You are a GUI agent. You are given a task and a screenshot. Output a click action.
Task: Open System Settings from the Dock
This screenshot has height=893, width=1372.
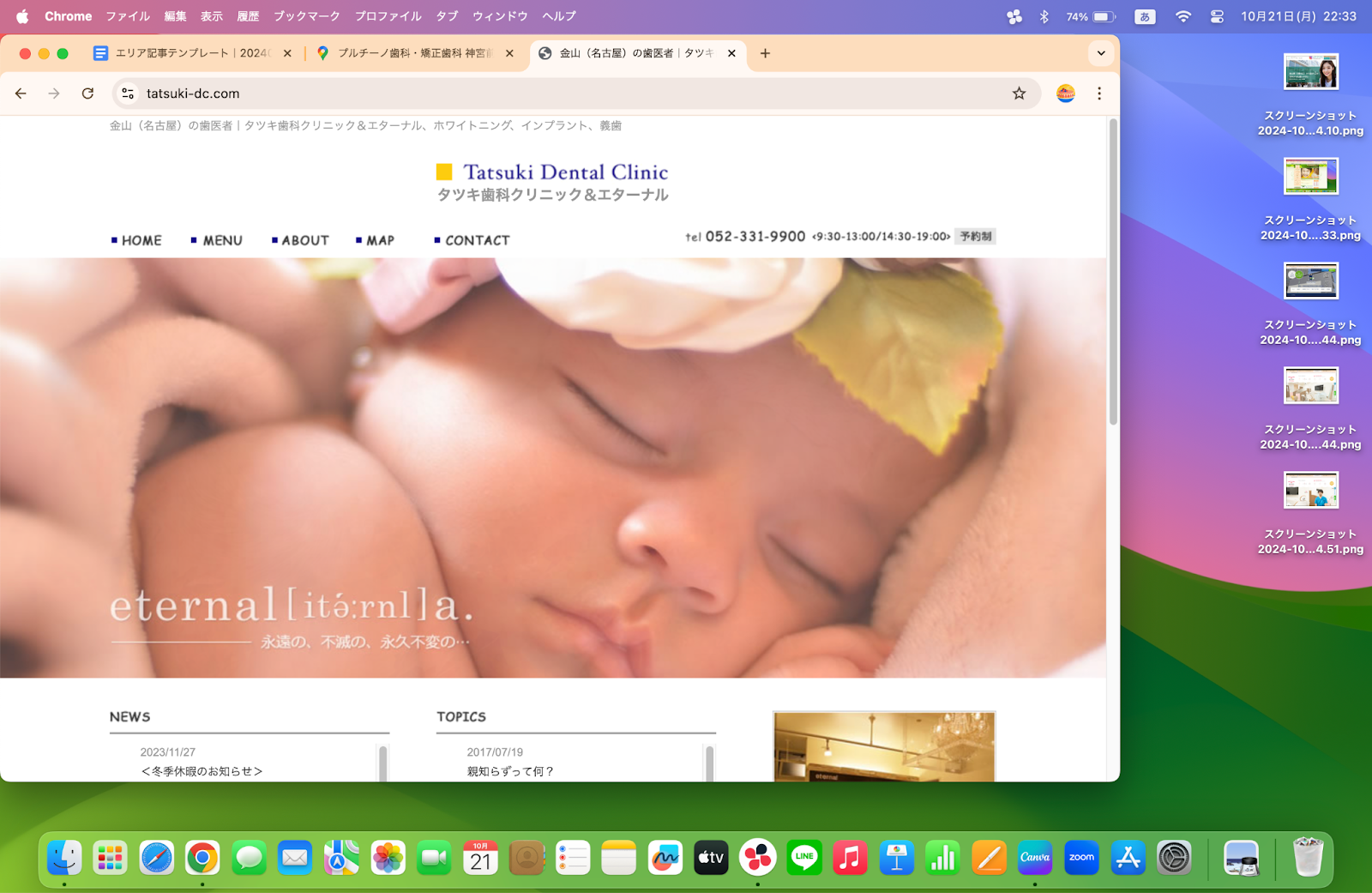click(1174, 857)
